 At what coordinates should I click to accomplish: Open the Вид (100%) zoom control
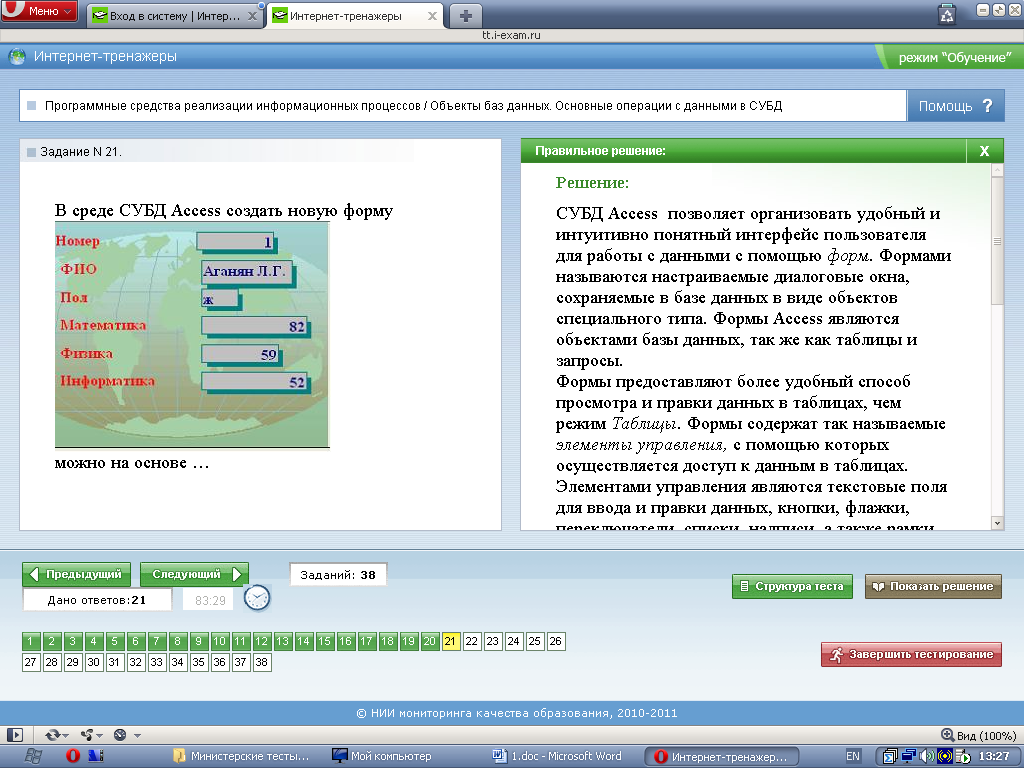click(978, 735)
